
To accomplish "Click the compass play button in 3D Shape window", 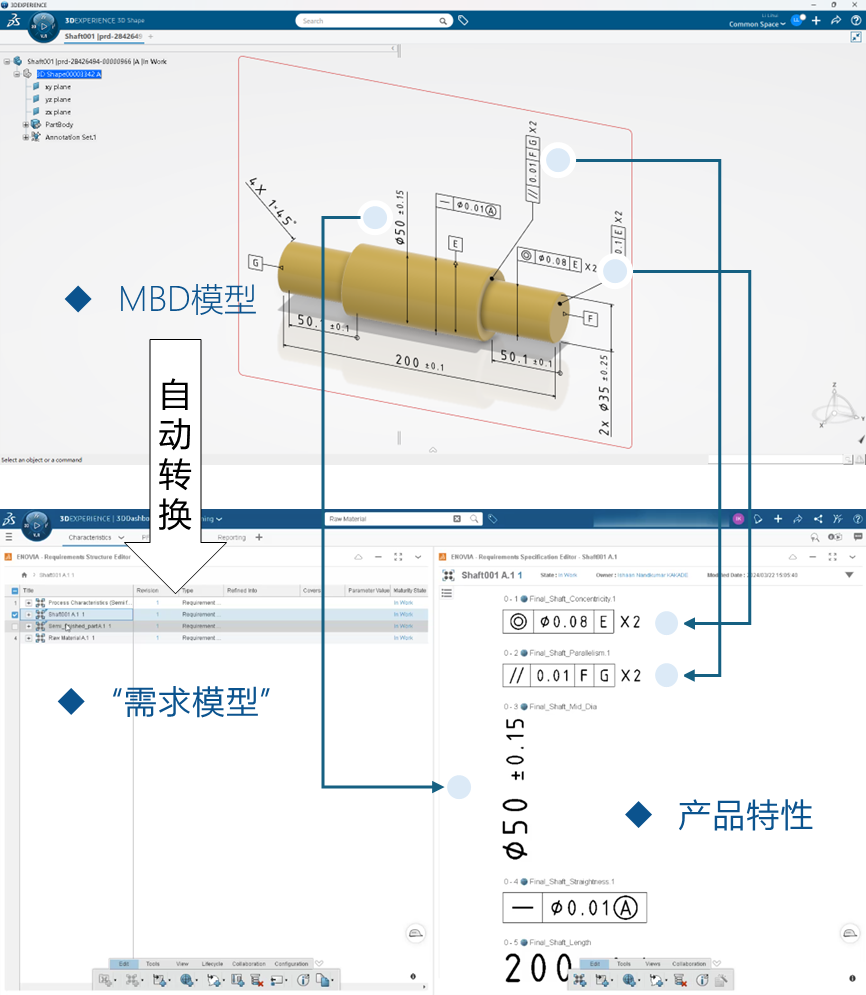I will click(x=43, y=27).
